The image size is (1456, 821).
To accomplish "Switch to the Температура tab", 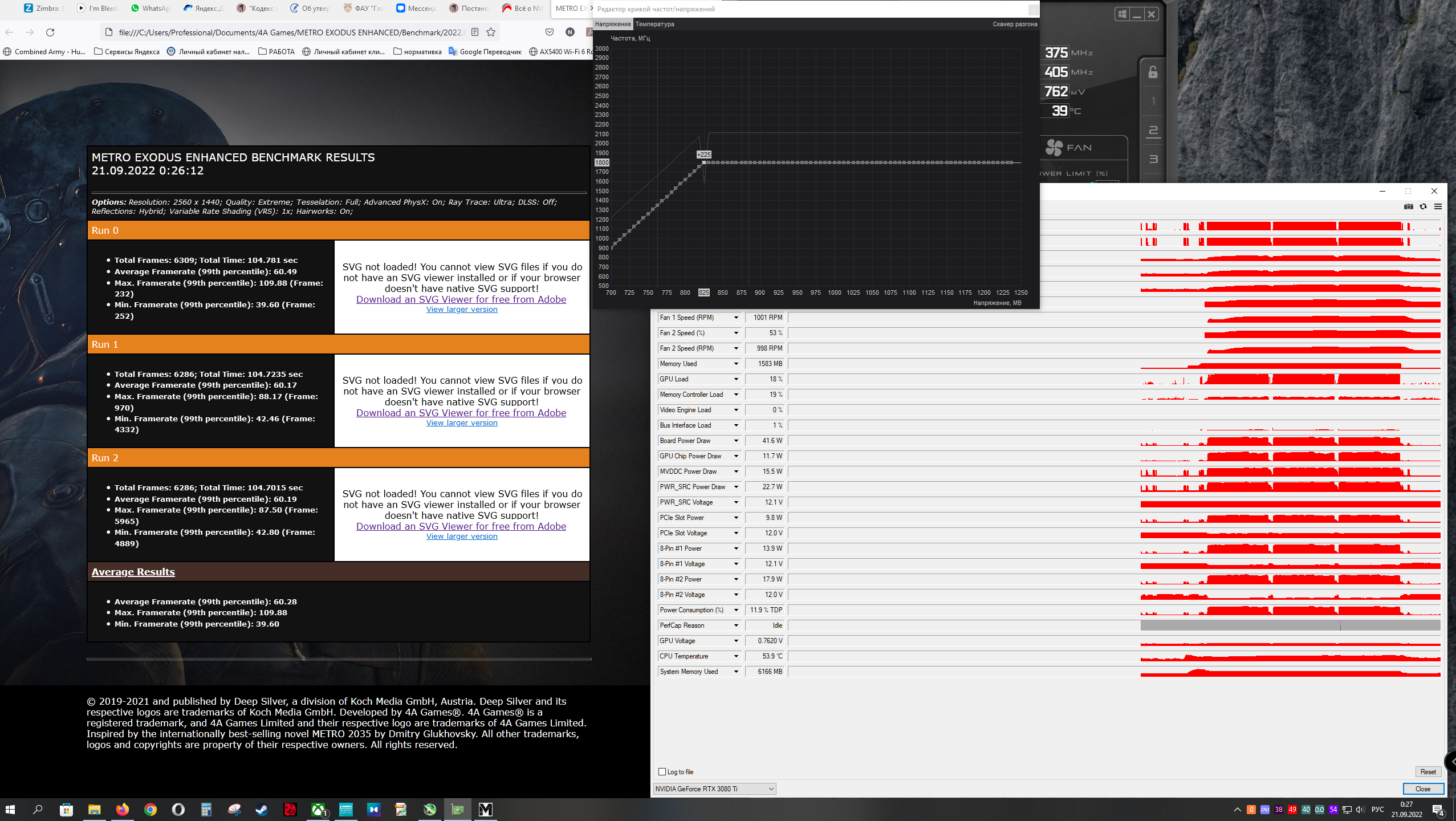I will coord(654,24).
